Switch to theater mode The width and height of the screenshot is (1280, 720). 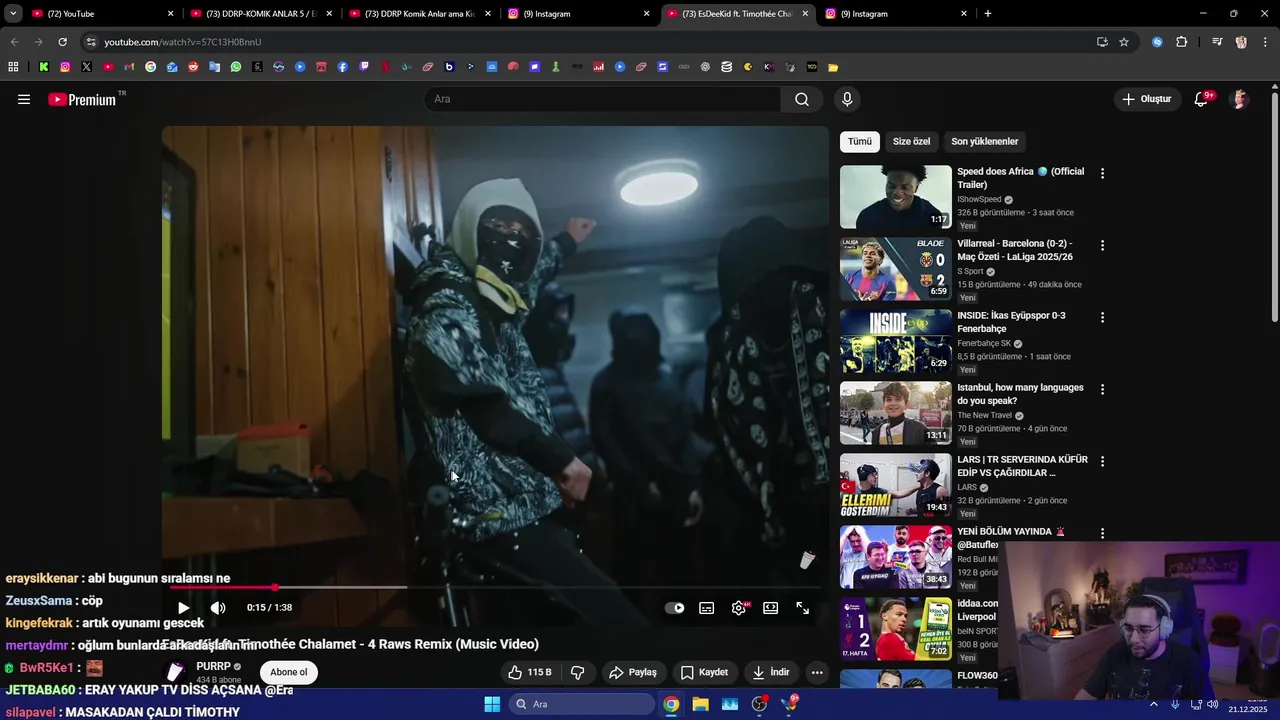[771, 607]
